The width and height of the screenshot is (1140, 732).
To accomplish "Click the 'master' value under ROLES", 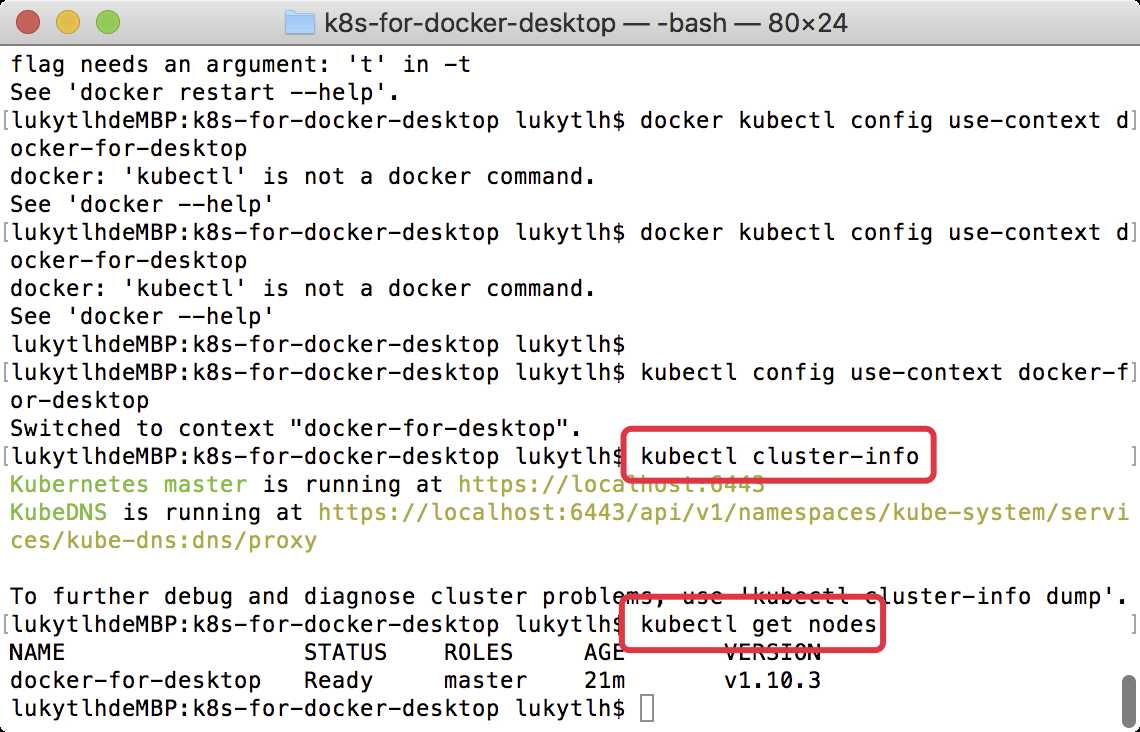I will (485, 681).
